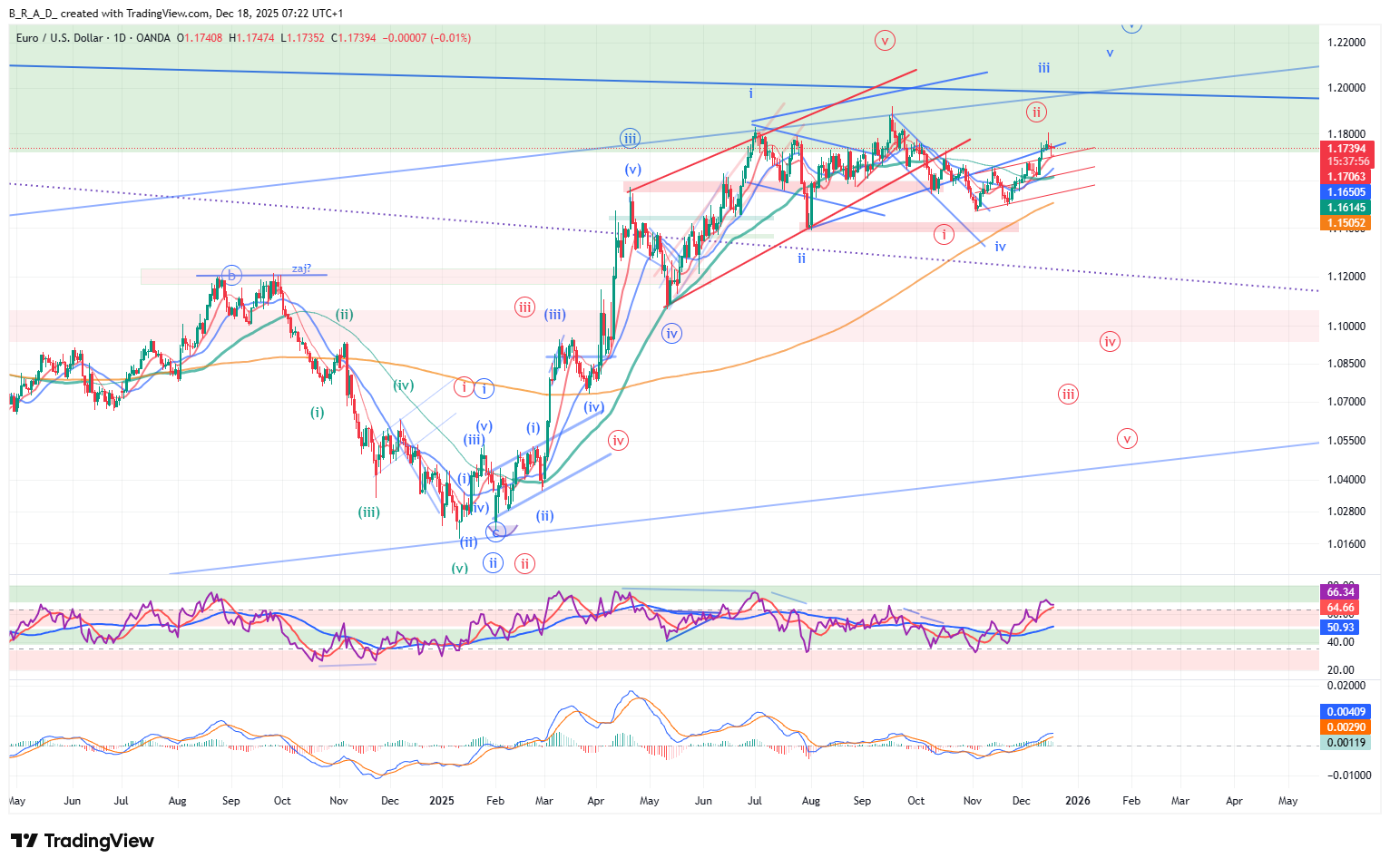This screenshot has width=1390, height=868.
Task: Select red circled v below the 1.22000 level
Action: pyautogui.click(x=885, y=41)
